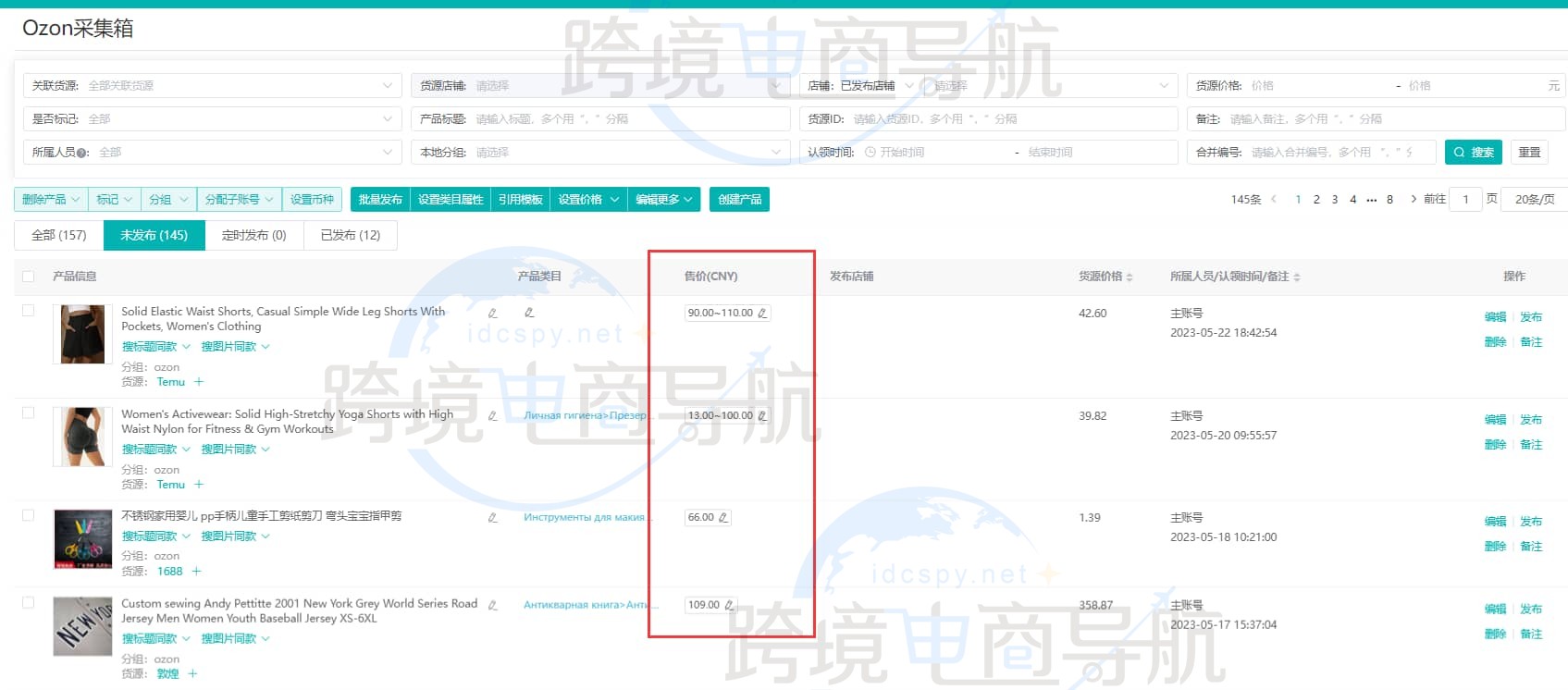This screenshot has height=690, width=1568.
Task: Click the clock icon in 认领时间 start field
Action: [x=870, y=152]
